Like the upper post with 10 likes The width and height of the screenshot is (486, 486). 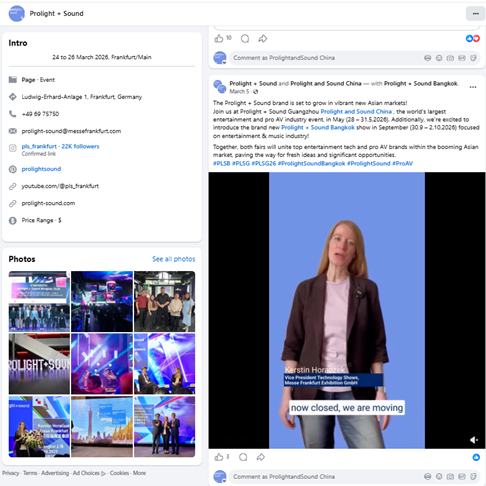219,39
